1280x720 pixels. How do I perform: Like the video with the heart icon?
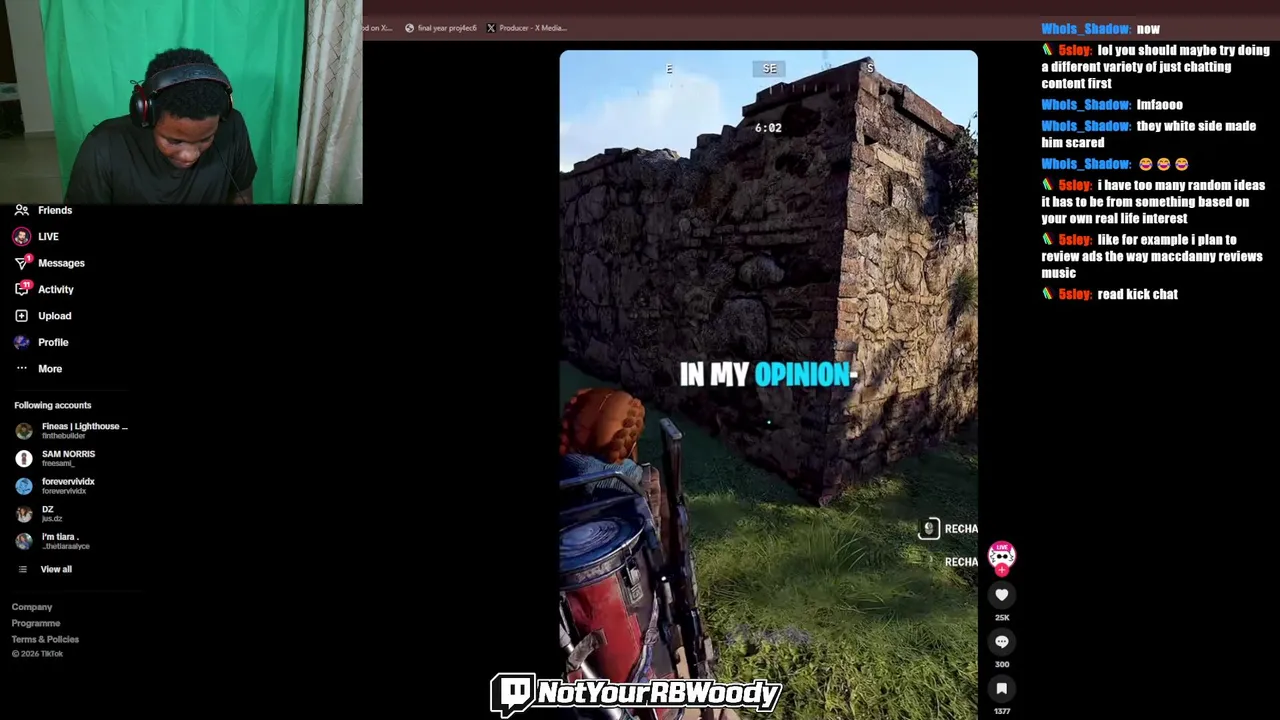click(1002, 595)
